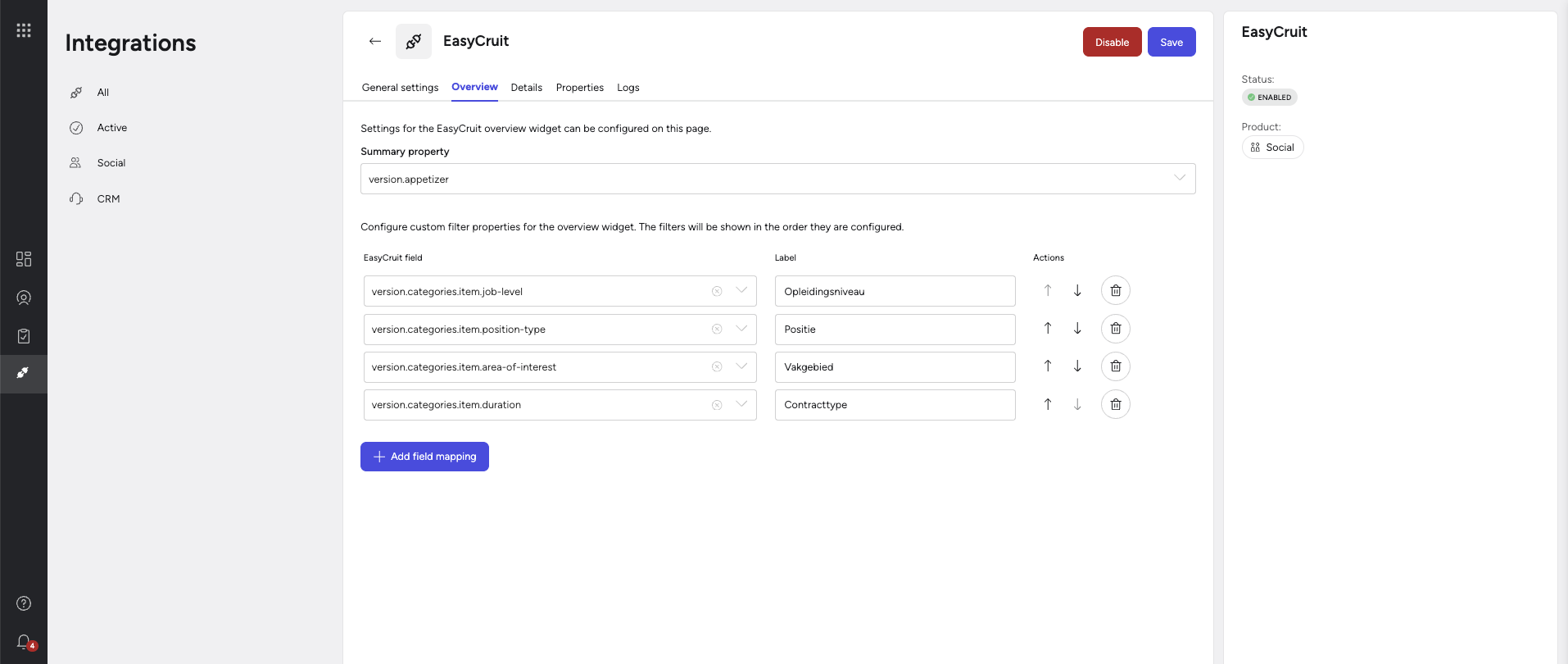1568x664 pixels.
Task: Switch to General settings tab
Action: coord(400,88)
